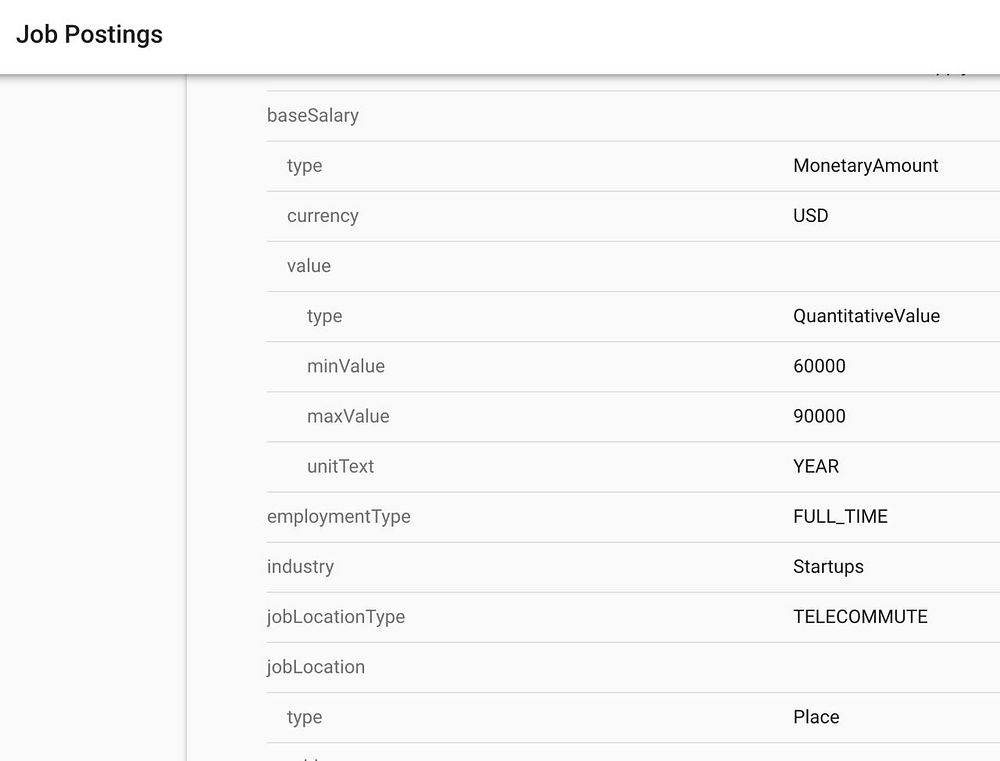Click the Startups industry value
This screenshot has height=761, width=1000.
pos(828,567)
